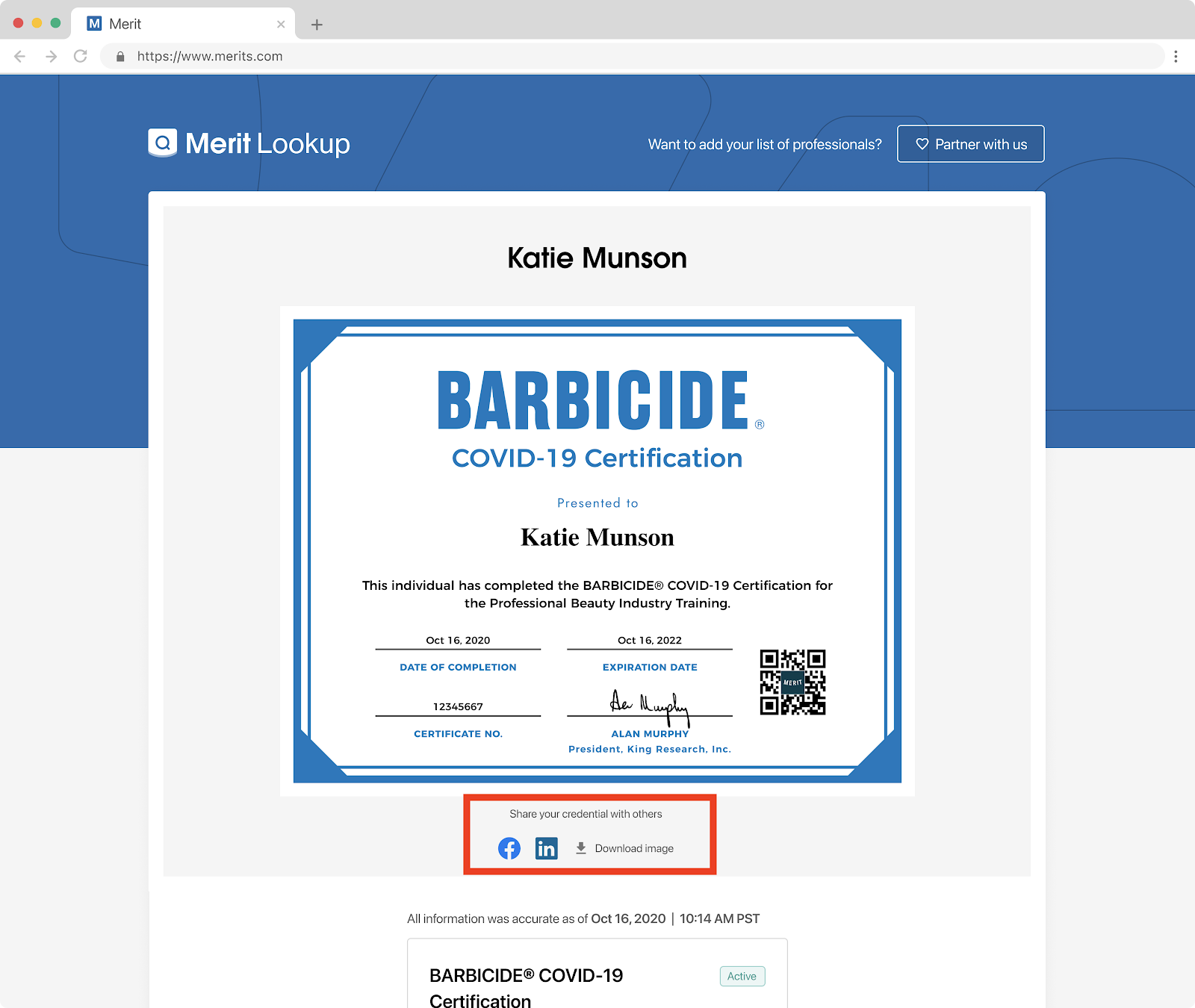Image resolution: width=1195 pixels, height=1008 pixels.
Task: Share credential on Facebook
Action: pyautogui.click(x=509, y=848)
